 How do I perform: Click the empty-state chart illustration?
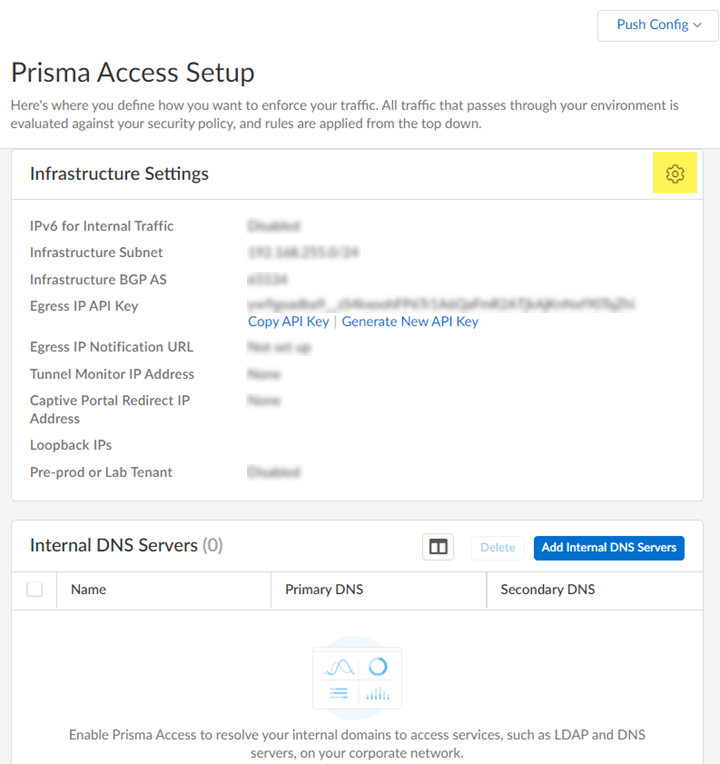(x=357, y=679)
